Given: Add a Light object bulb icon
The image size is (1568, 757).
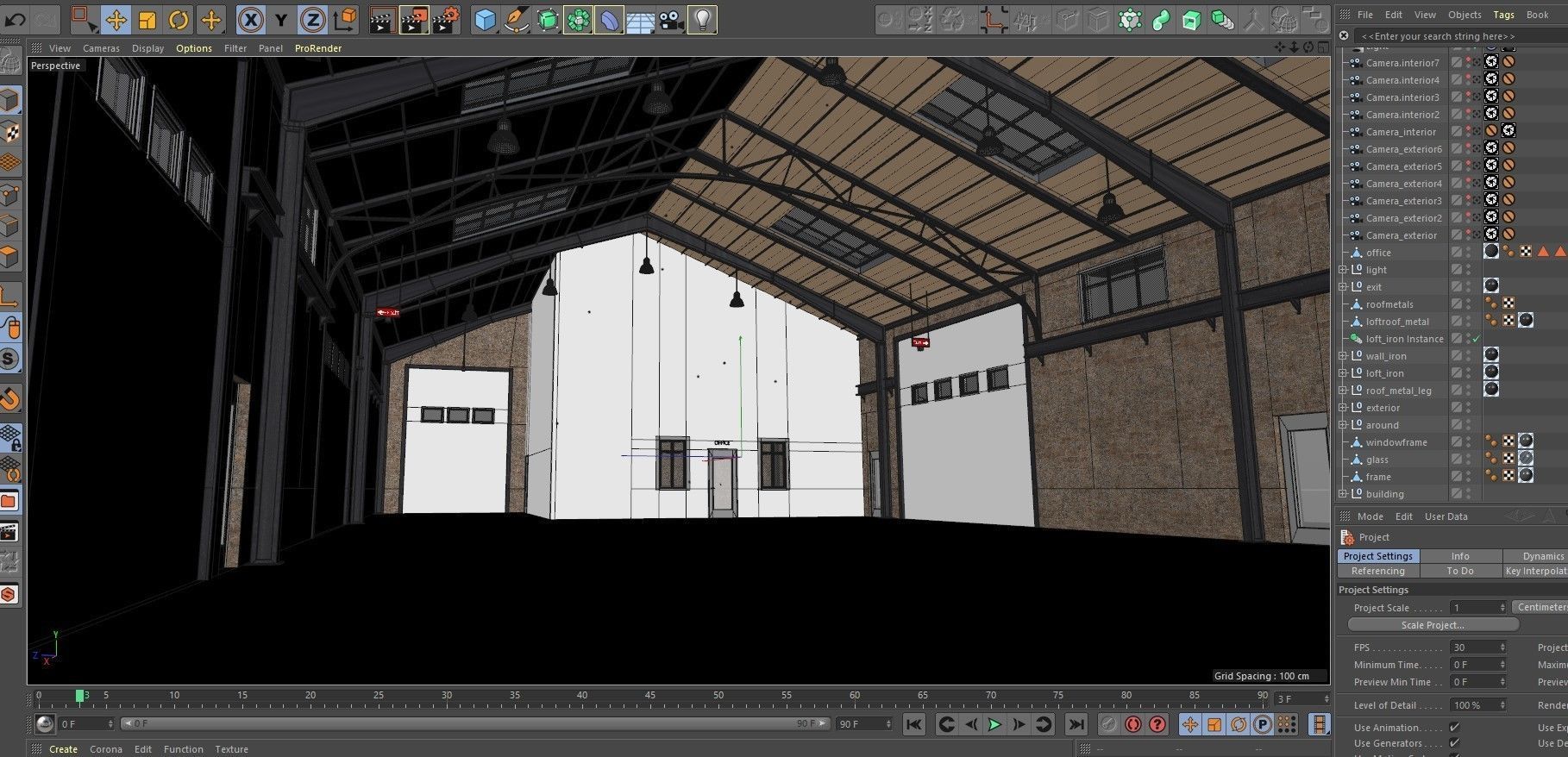Looking at the screenshot, I should (702, 19).
